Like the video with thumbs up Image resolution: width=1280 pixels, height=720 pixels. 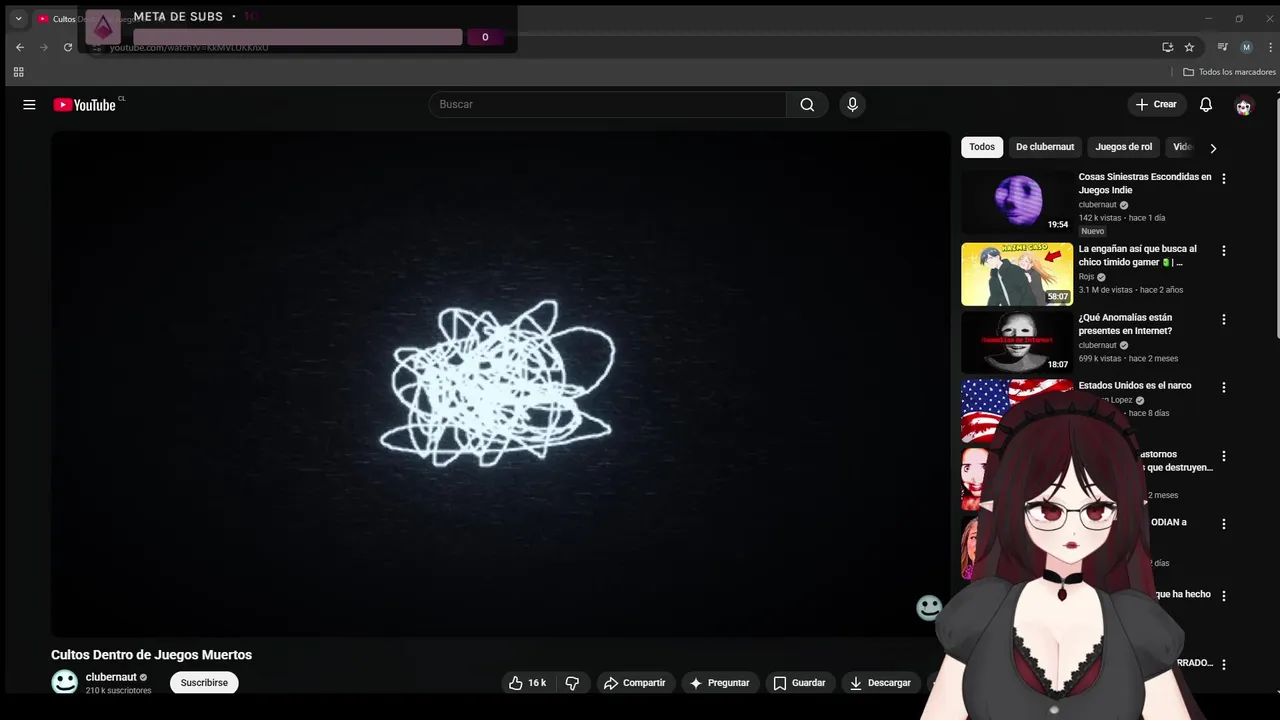tap(528, 683)
